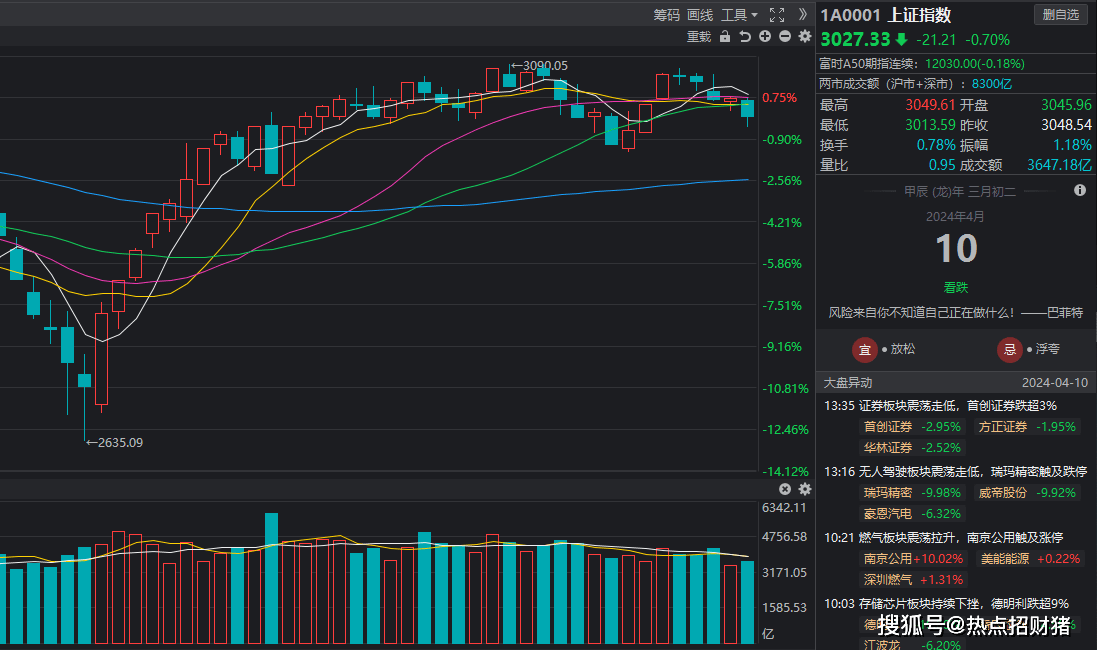Open 南京公用 stock link
This screenshot has height=650, width=1097.
click(x=888, y=558)
